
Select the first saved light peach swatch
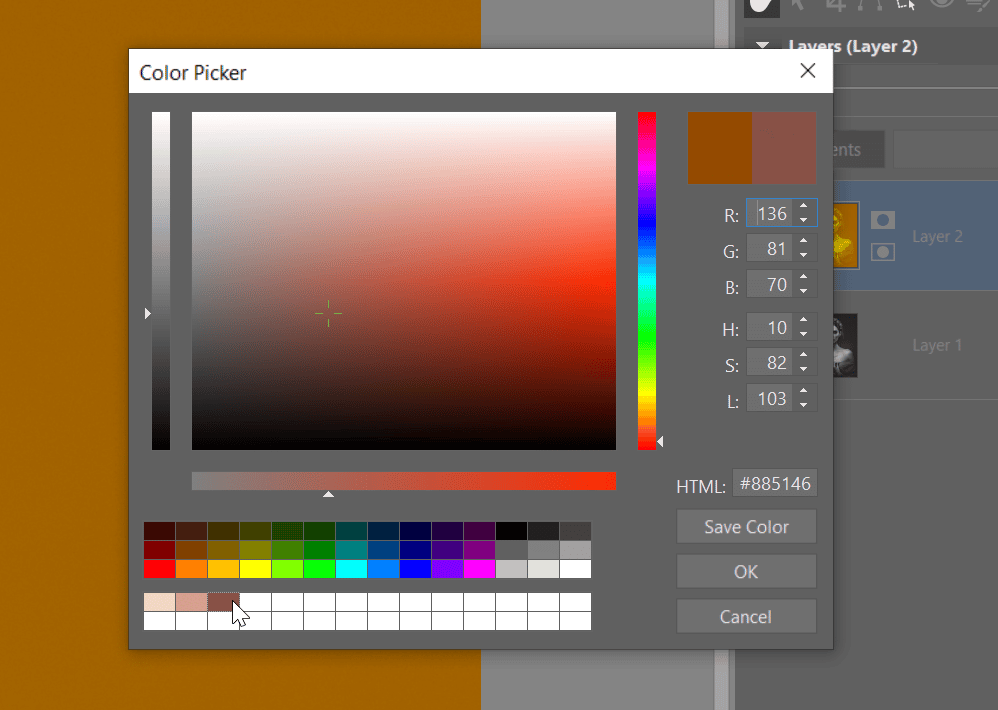click(159, 602)
